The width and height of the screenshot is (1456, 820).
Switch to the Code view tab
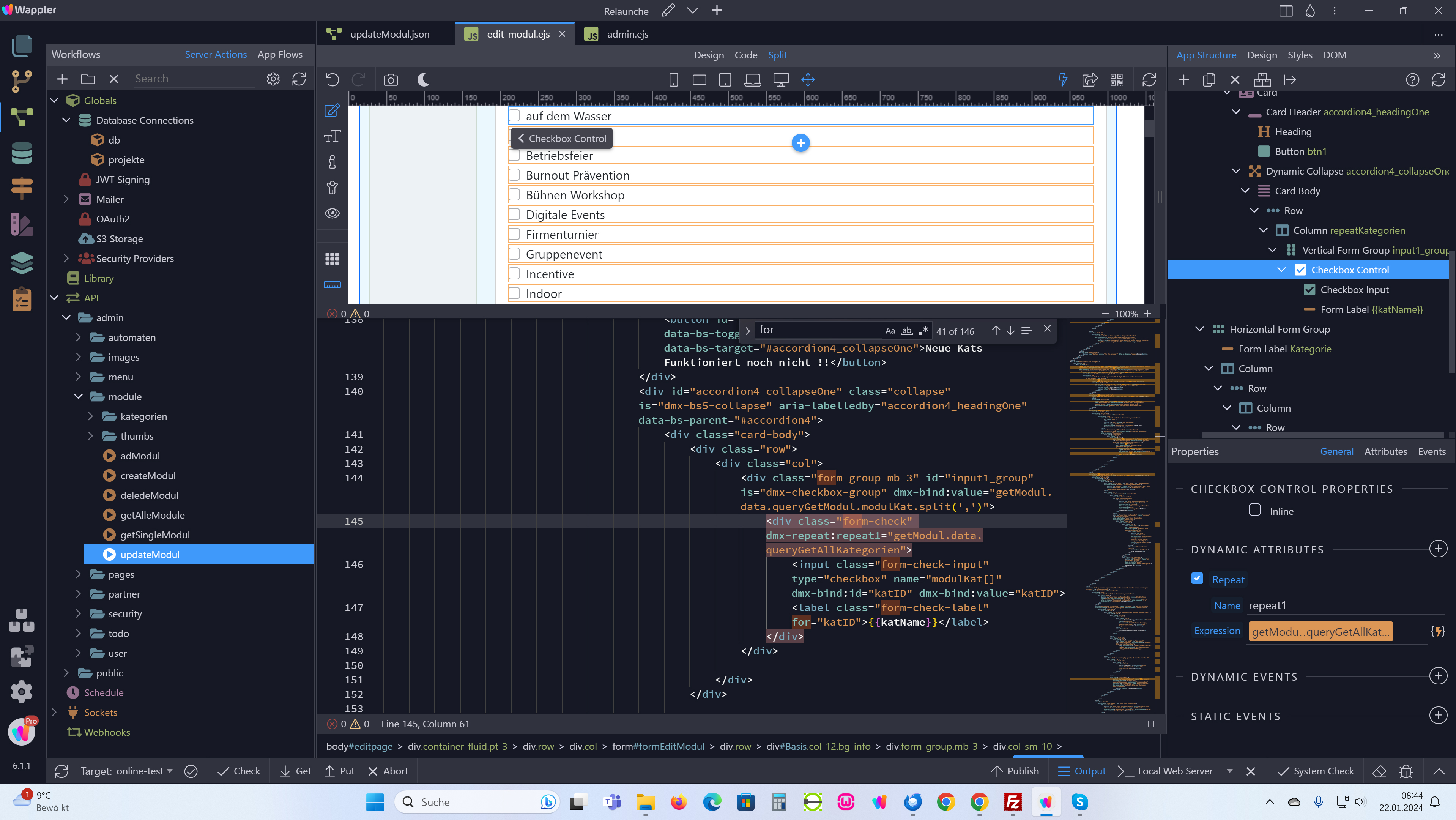click(x=745, y=55)
